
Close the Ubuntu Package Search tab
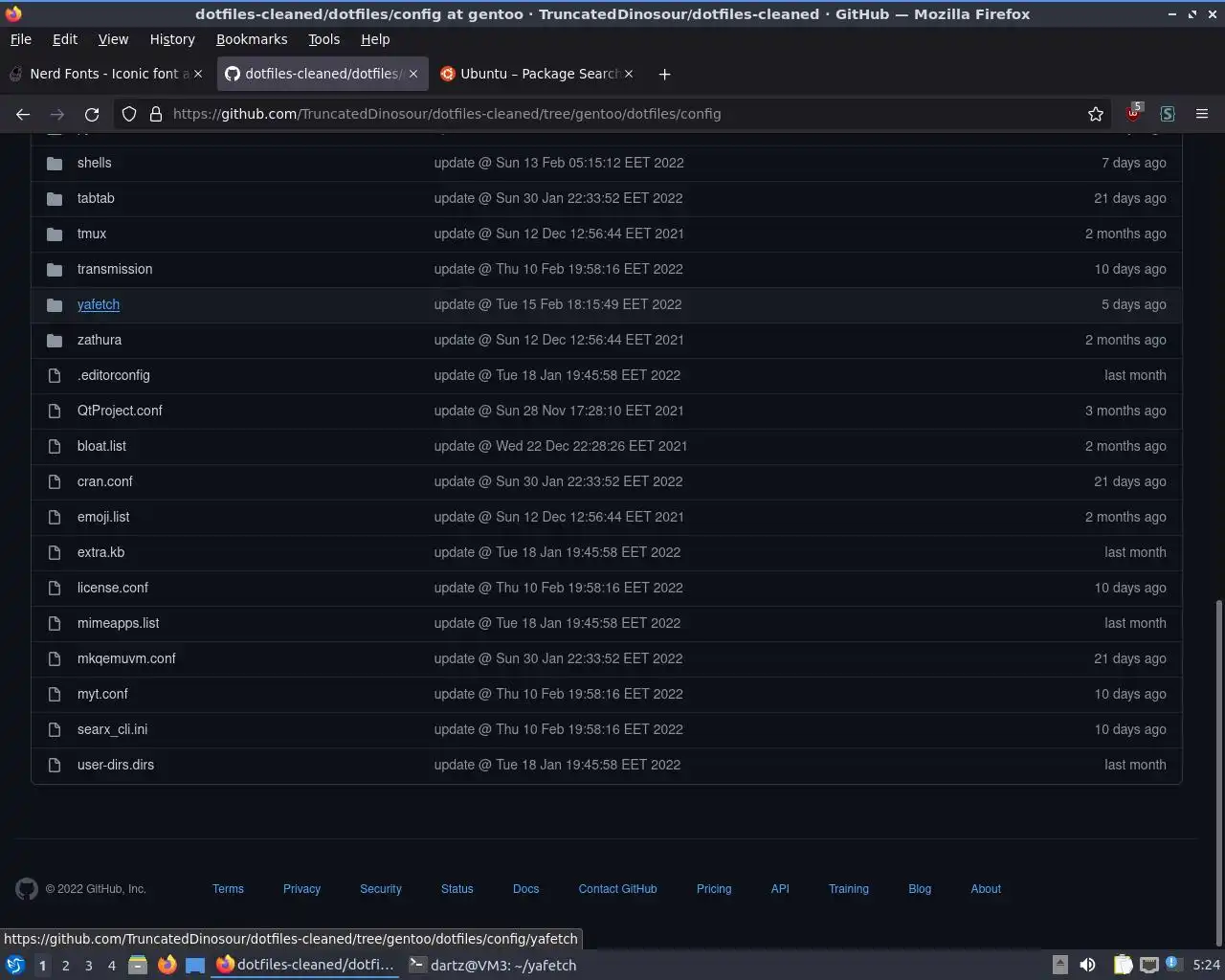pos(629,74)
